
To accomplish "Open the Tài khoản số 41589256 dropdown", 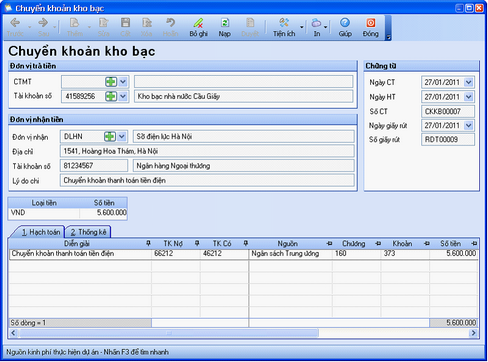I will (123, 96).
